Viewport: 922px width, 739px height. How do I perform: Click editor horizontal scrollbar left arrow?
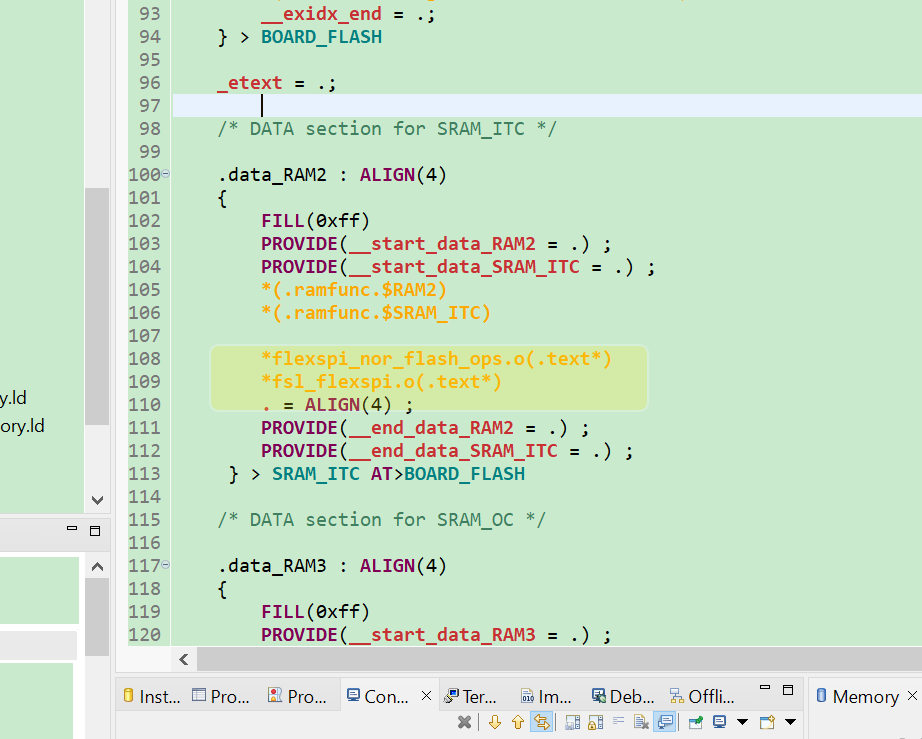[x=184, y=660]
